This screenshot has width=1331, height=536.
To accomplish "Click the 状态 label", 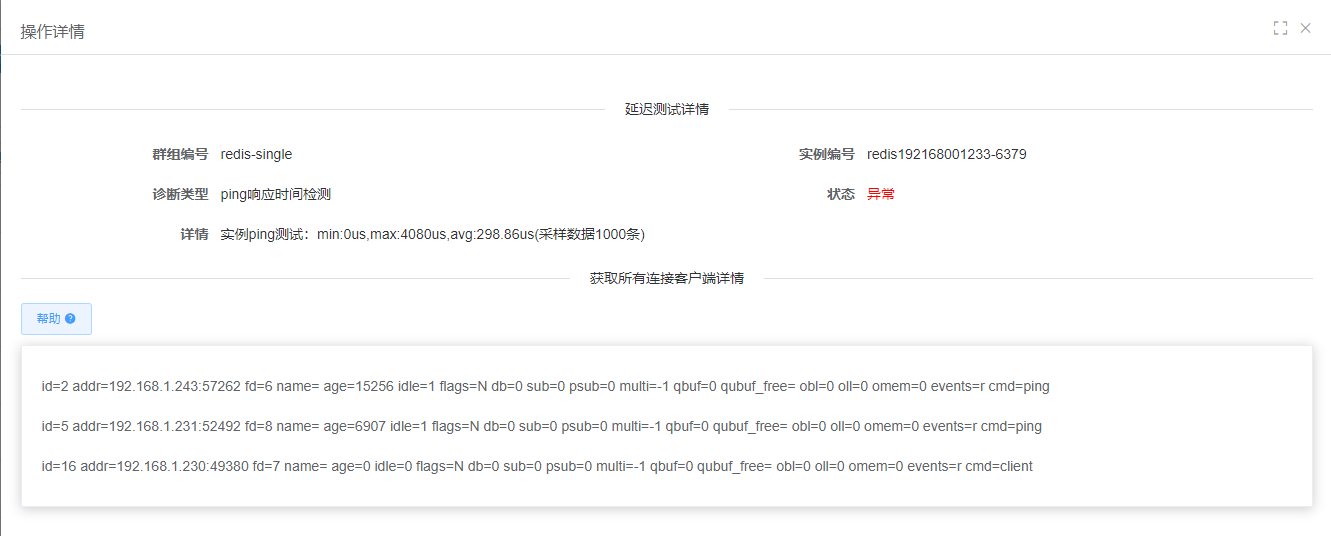I will click(x=841, y=194).
